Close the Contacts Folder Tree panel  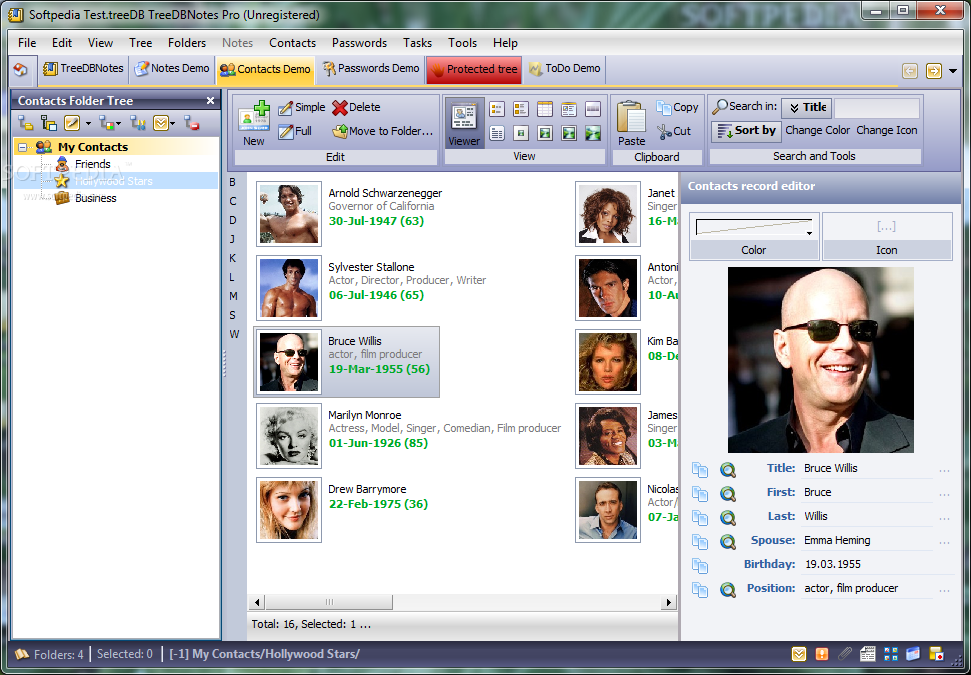211,100
